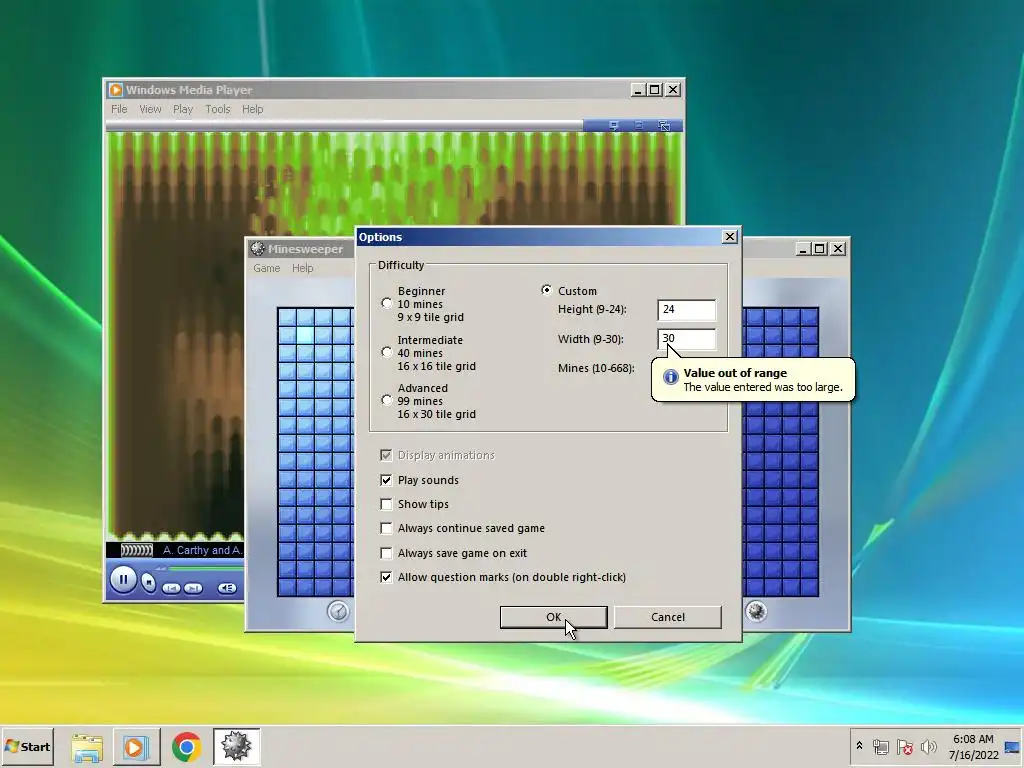The height and width of the screenshot is (768, 1024).
Task: Click the Media Player seek progress bar
Action: click(x=206, y=569)
